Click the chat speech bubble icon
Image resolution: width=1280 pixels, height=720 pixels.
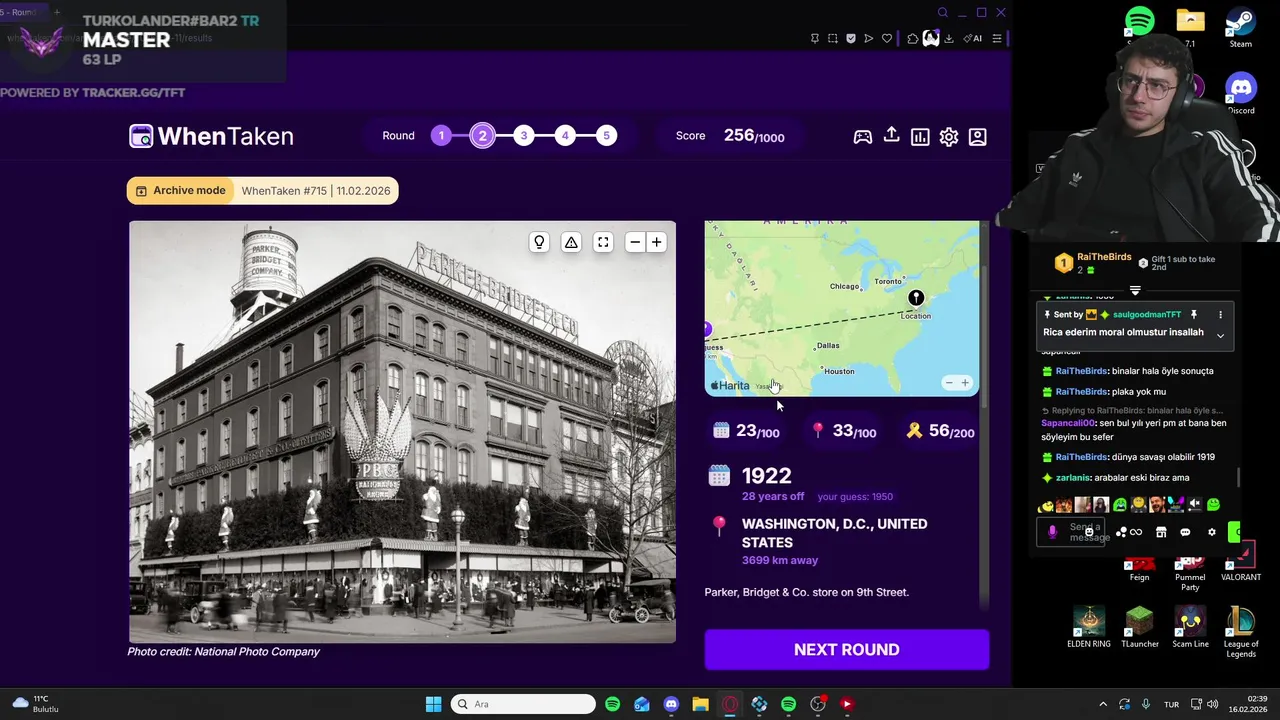tap(1185, 533)
